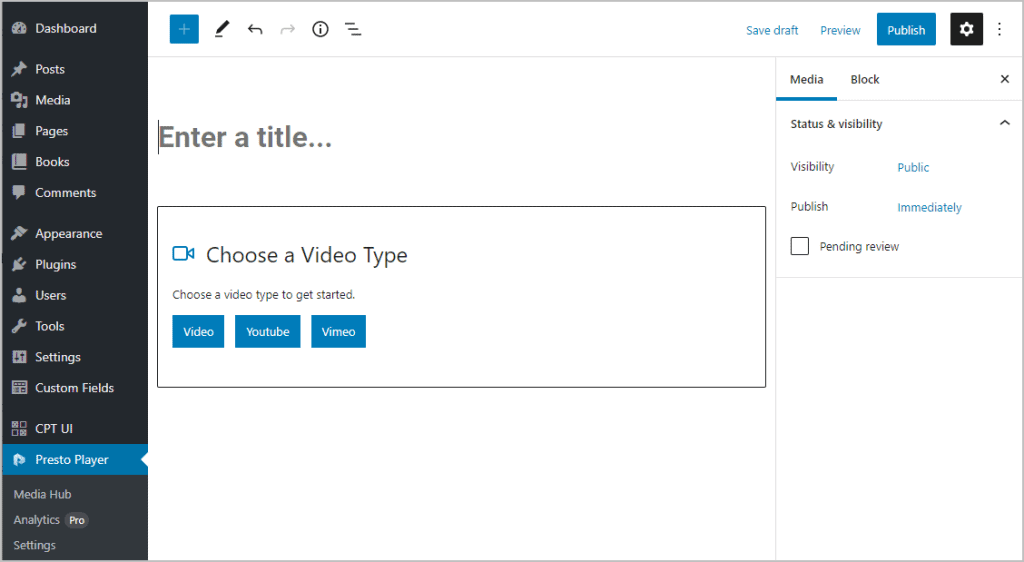Image resolution: width=1024 pixels, height=562 pixels.
Task: Click the Pages icon in admin menu
Action: (x=20, y=131)
